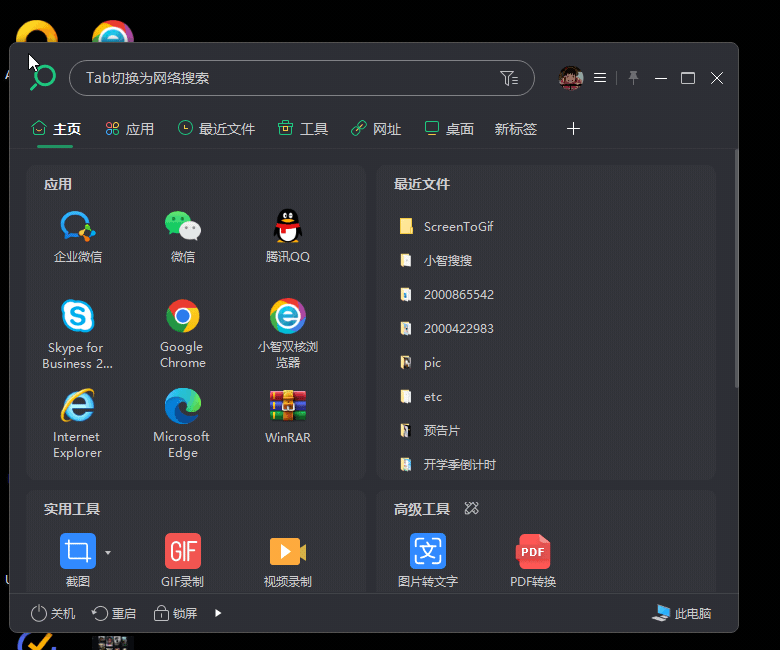
Task: Start the 截图 screenshot tool
Action: 78,551
